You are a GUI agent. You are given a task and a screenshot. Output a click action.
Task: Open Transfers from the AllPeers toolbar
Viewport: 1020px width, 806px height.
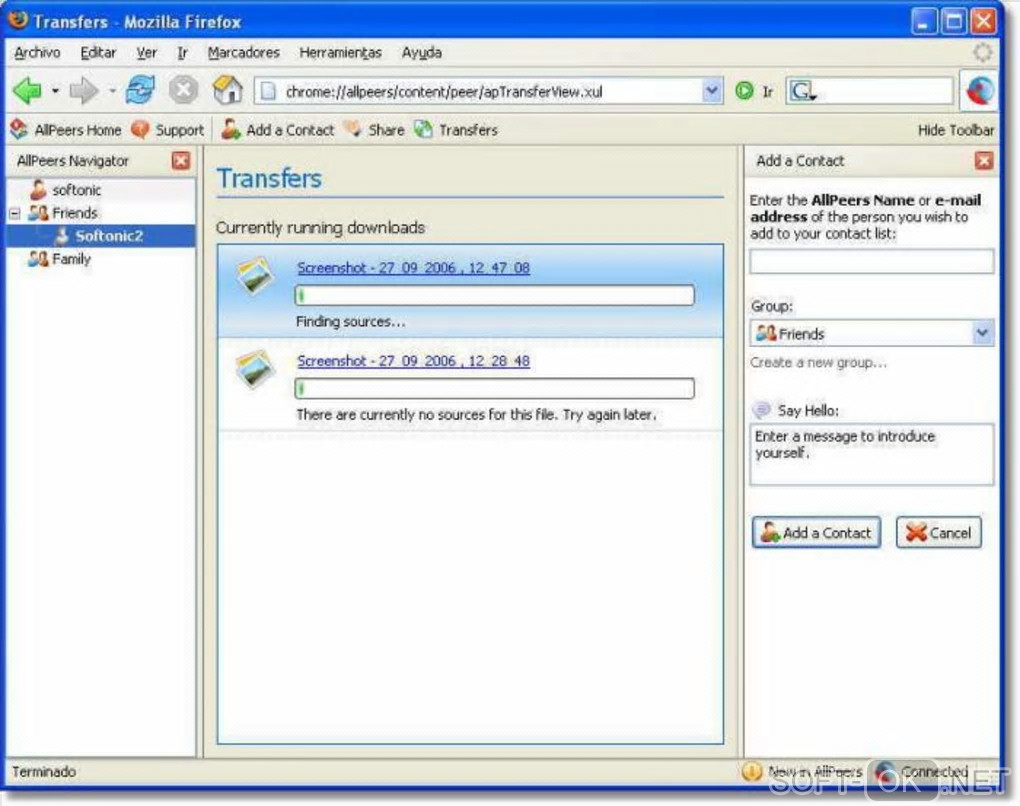455,130
